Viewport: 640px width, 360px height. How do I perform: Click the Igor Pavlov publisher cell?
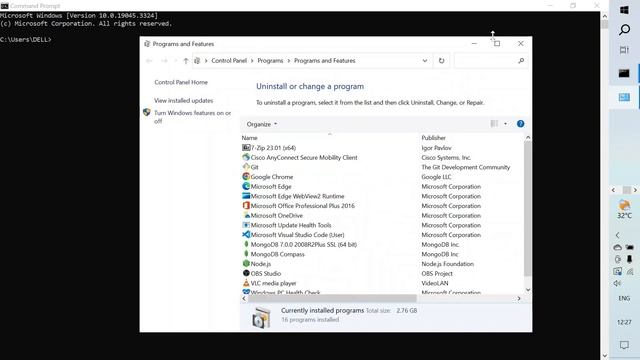(436, 148)
